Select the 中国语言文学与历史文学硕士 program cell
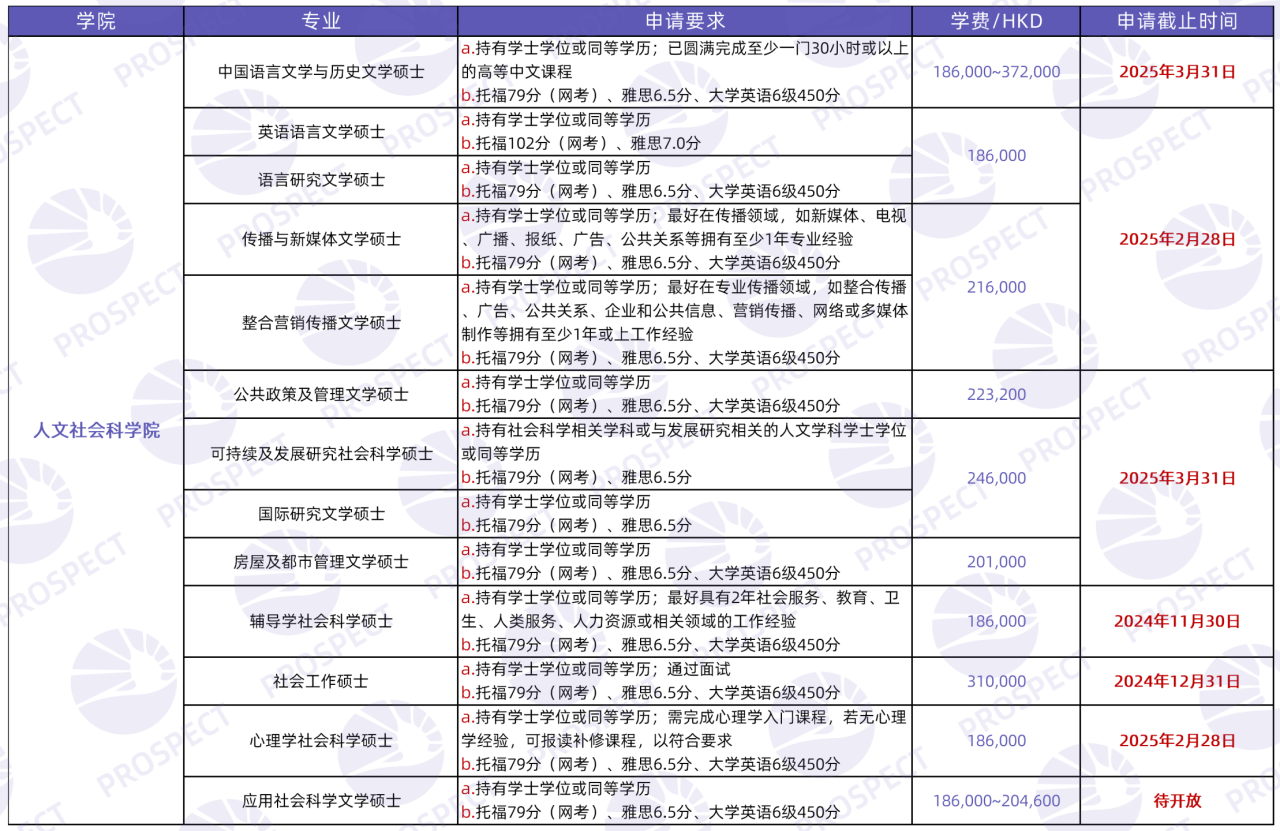 321,72
